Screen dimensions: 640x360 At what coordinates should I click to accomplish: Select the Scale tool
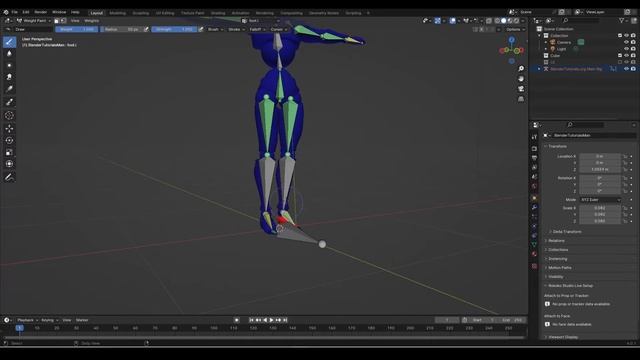tap(9, 152)
